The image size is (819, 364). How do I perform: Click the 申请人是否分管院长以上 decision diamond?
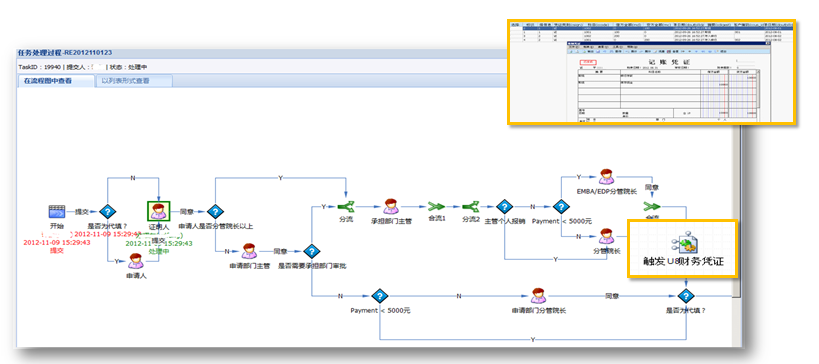click(215, 212)
